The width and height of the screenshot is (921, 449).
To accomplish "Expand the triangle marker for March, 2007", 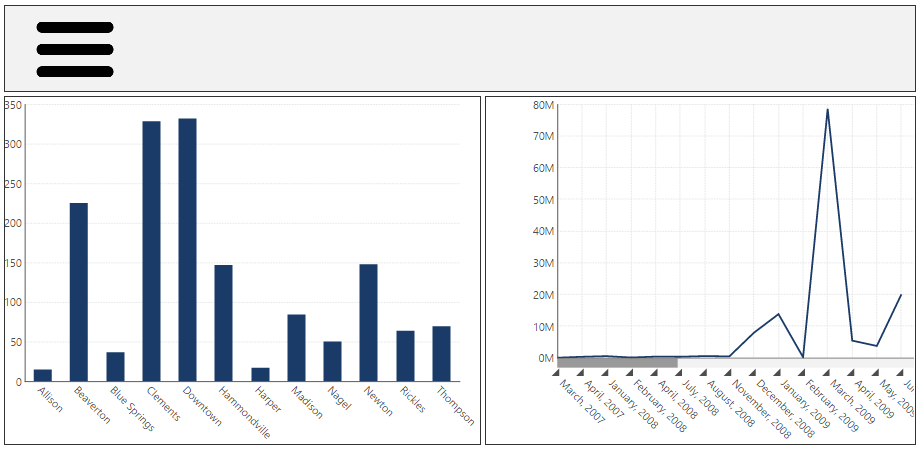I will coord(556,373).
